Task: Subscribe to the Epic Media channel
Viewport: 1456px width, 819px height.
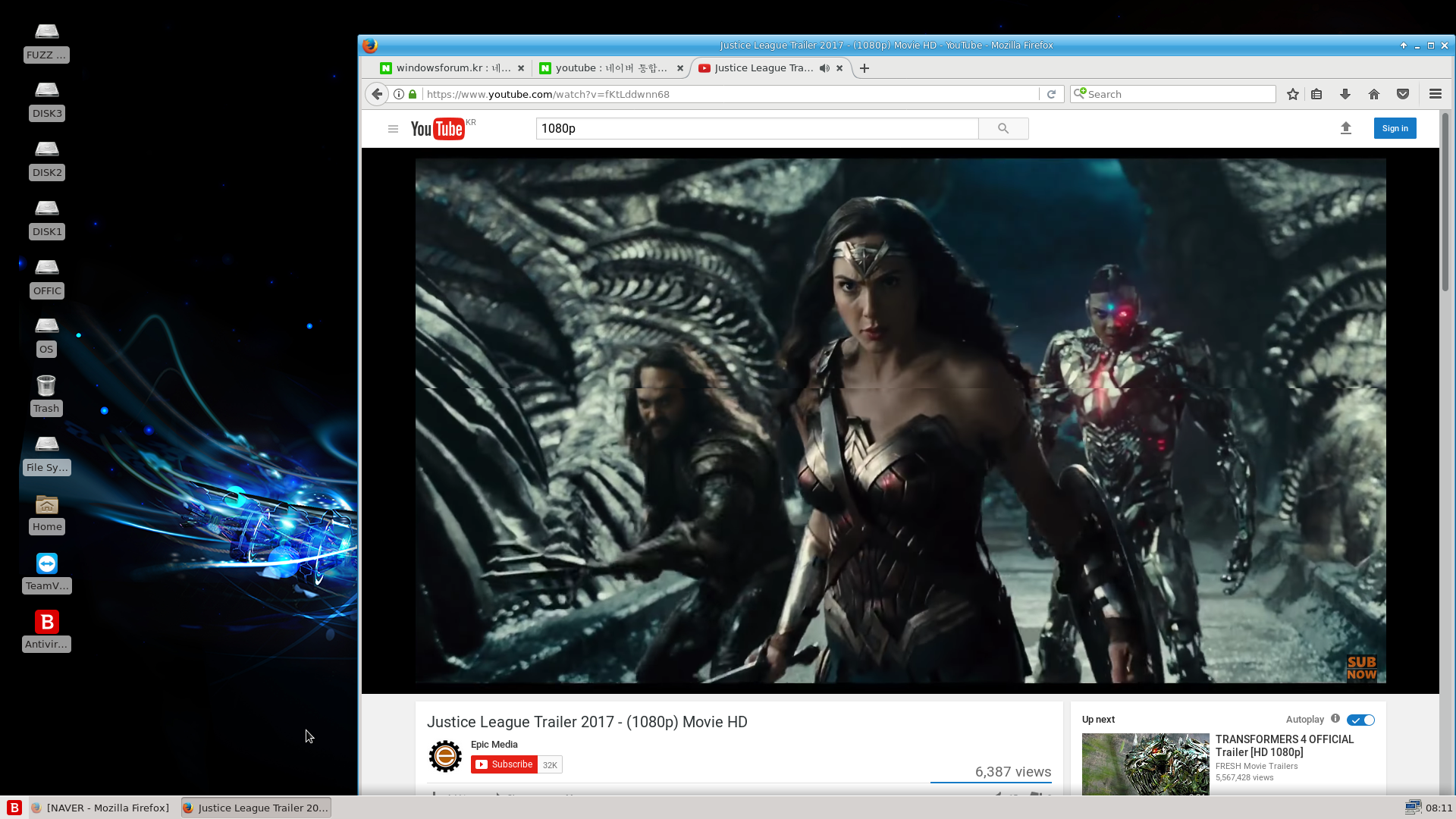Action: (x=504, y=764)
